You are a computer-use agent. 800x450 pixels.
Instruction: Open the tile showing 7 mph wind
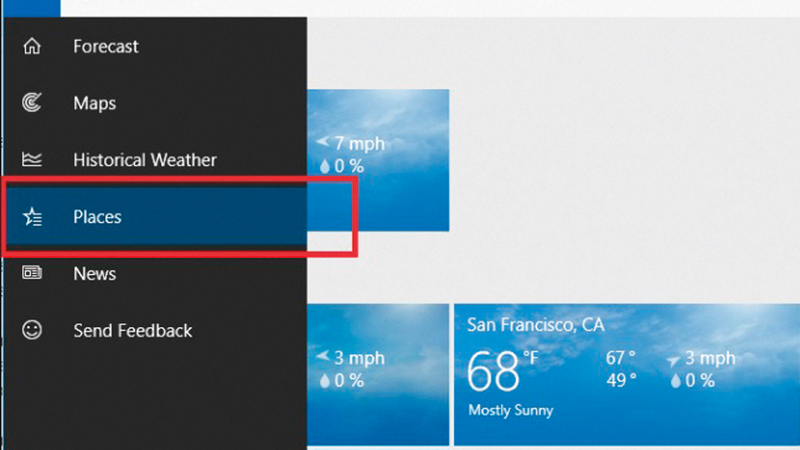377,160
